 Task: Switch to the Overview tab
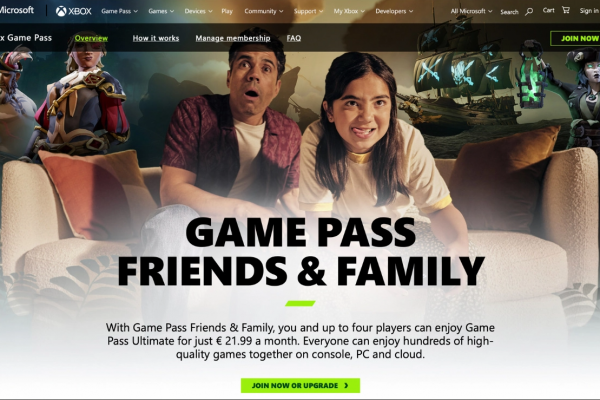(91, 38)
